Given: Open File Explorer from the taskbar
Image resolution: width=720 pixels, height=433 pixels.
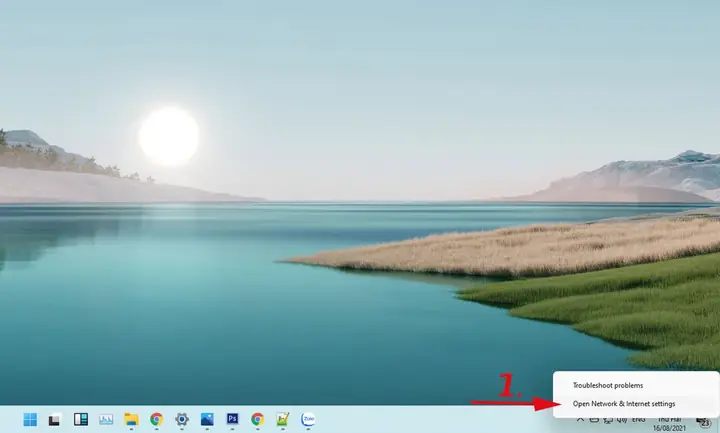Looking at the screenshot, I should (131, 419).
